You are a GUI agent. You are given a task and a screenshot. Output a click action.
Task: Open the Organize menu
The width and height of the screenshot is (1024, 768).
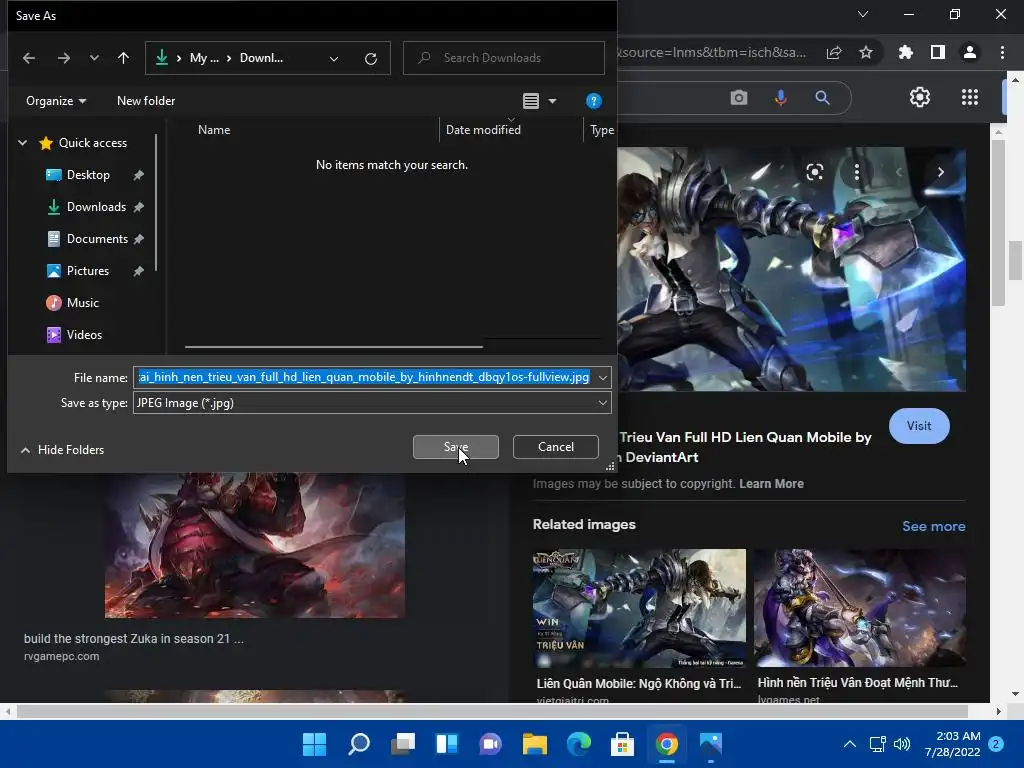tap(56, 101)
